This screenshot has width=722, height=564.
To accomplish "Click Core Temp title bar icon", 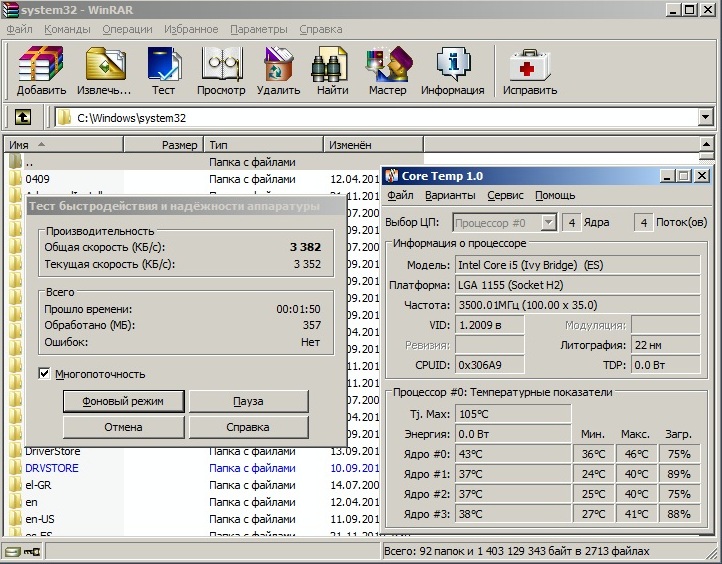I will coord(391,176).
